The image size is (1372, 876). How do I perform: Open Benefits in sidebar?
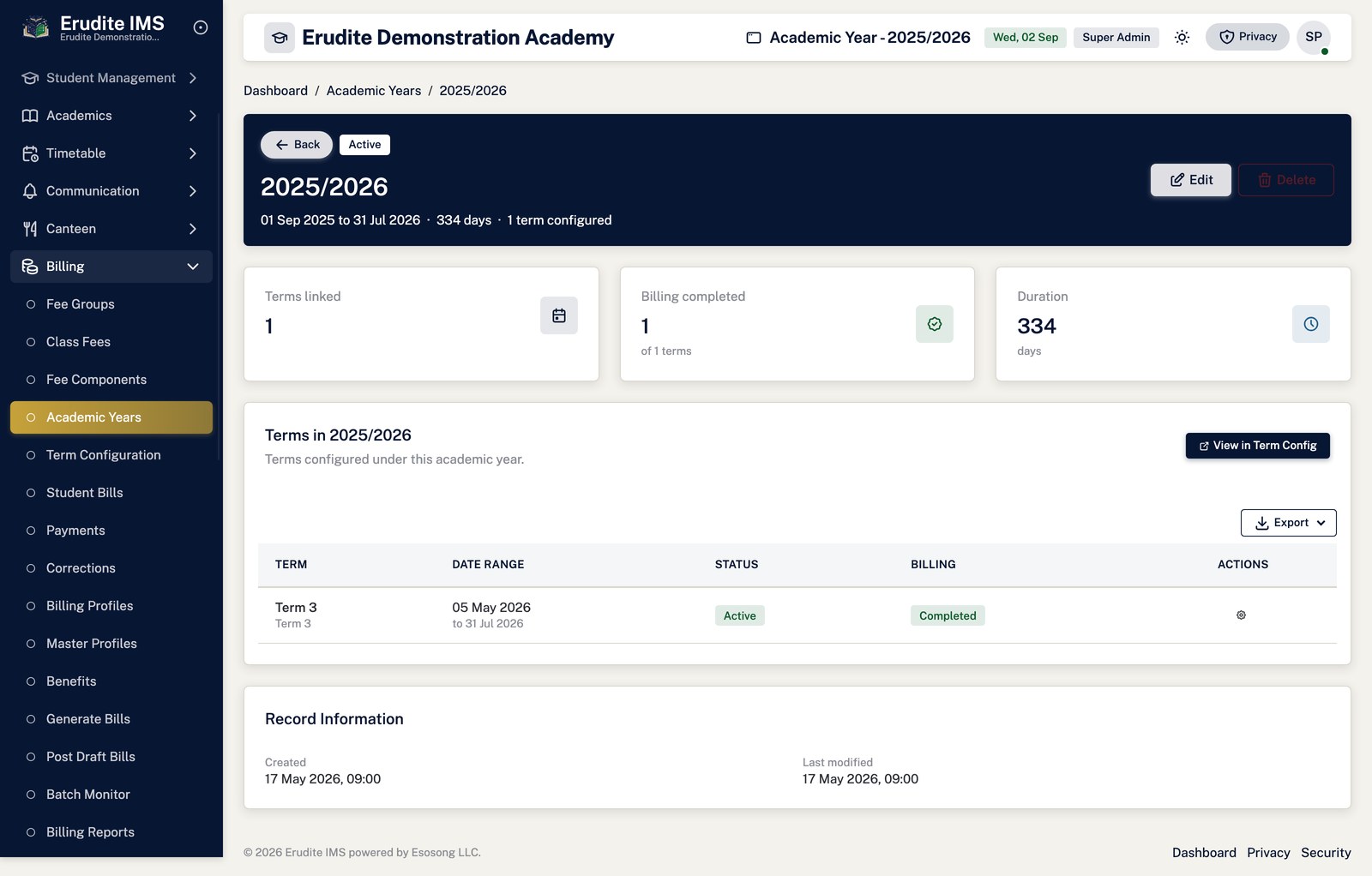(x=111, y=681)
